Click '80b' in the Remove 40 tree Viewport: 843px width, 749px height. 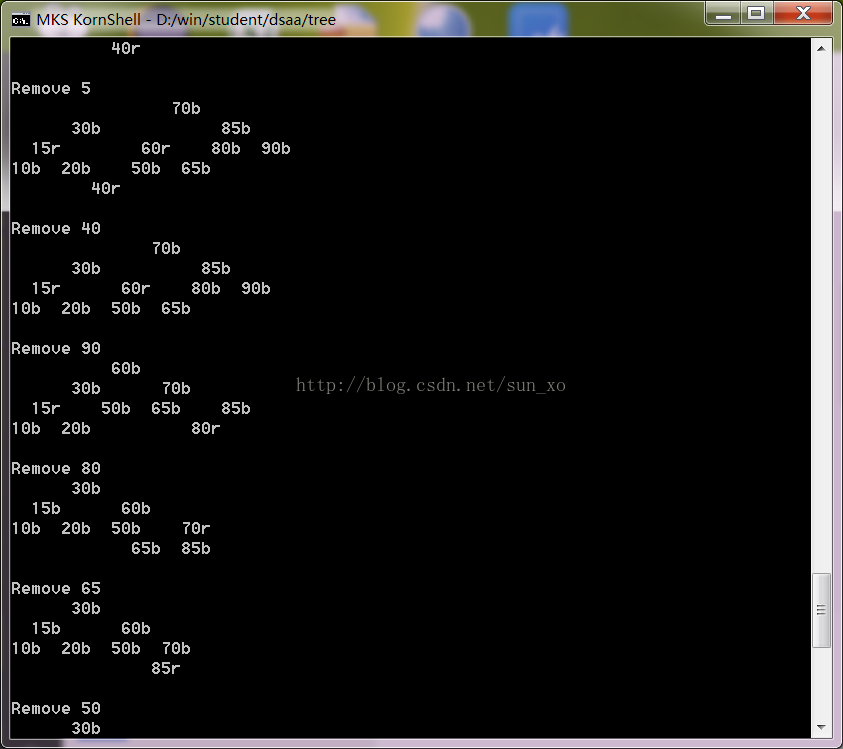(x=206, y=288)
